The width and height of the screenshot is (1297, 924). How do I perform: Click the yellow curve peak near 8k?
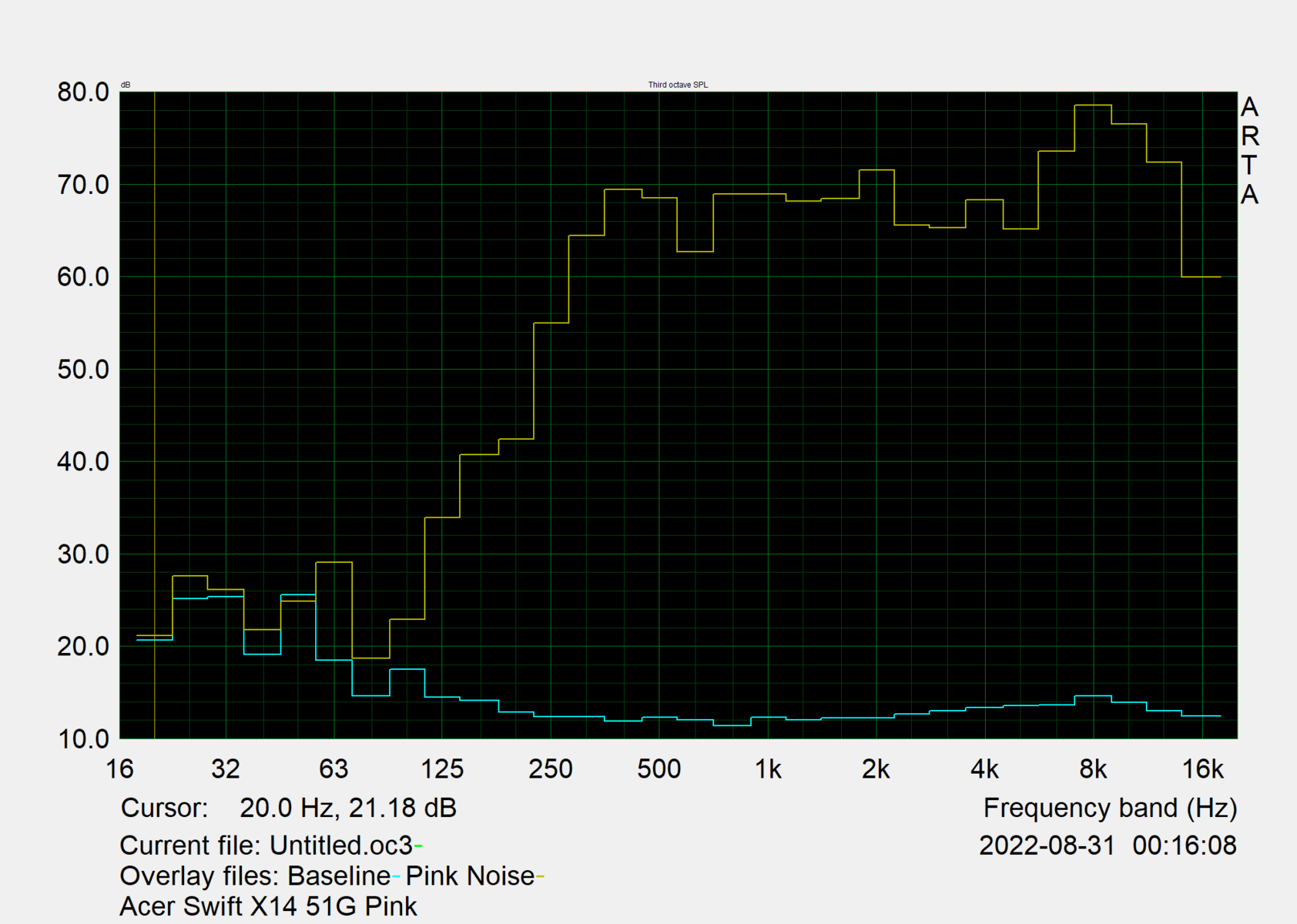click(x=1093, y=105)
